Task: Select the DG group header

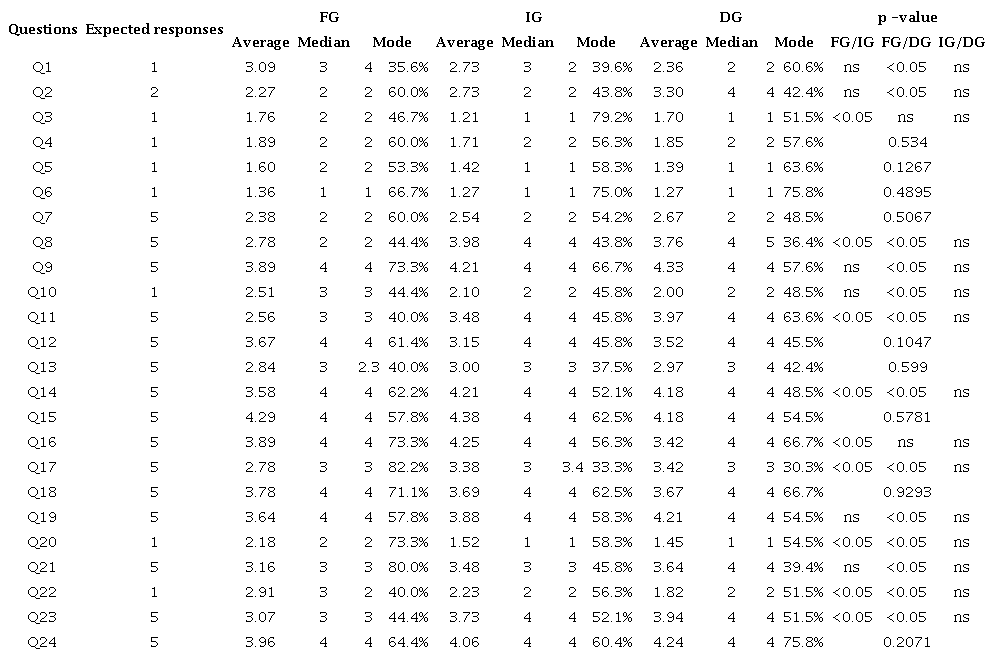Action: pyautogui.click(x=730, y=17)
